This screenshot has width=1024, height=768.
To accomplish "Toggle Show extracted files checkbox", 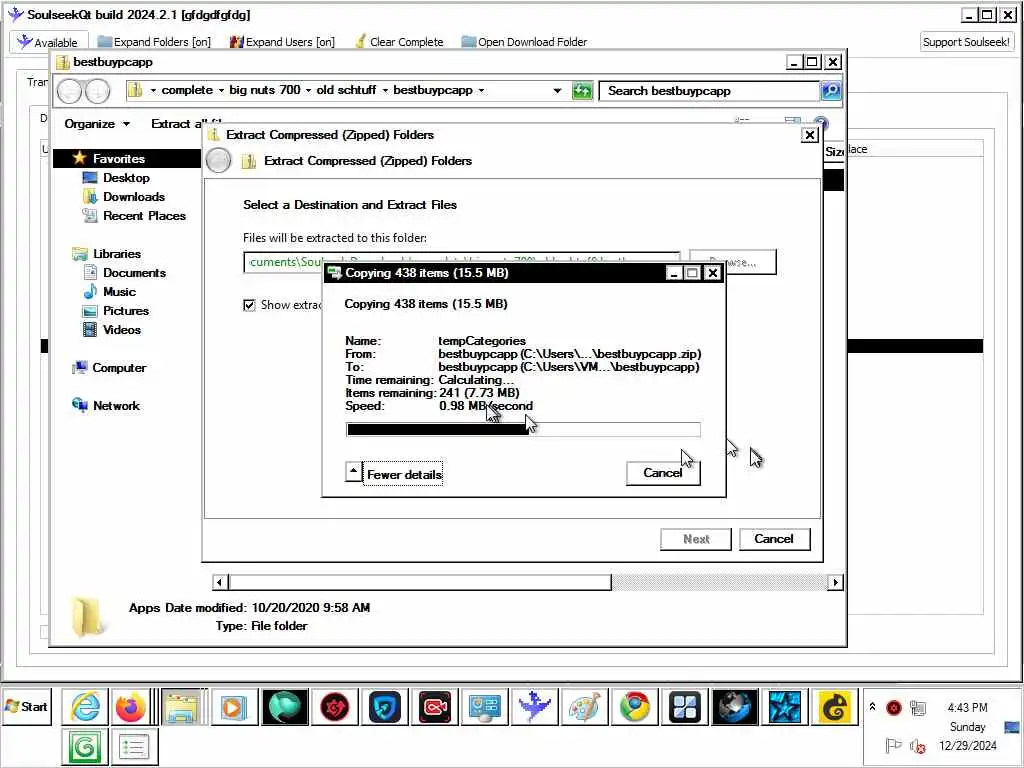I will click(x=249, y=305).
